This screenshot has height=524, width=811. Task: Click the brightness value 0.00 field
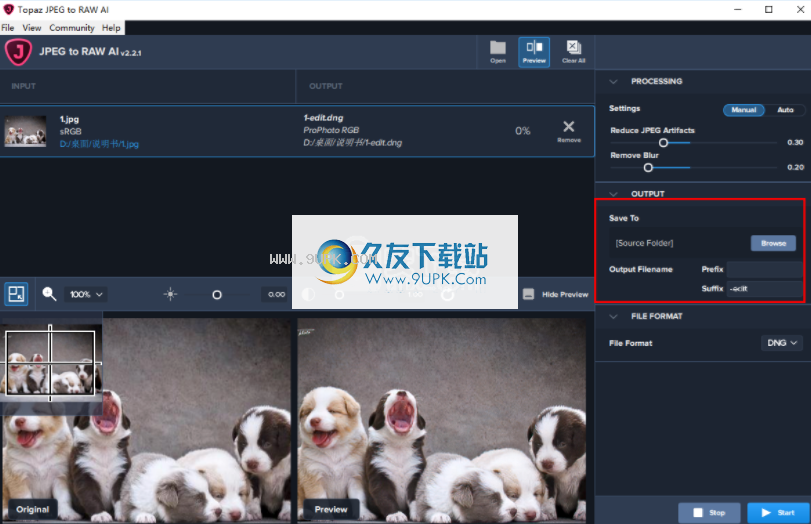click(276, 294)
